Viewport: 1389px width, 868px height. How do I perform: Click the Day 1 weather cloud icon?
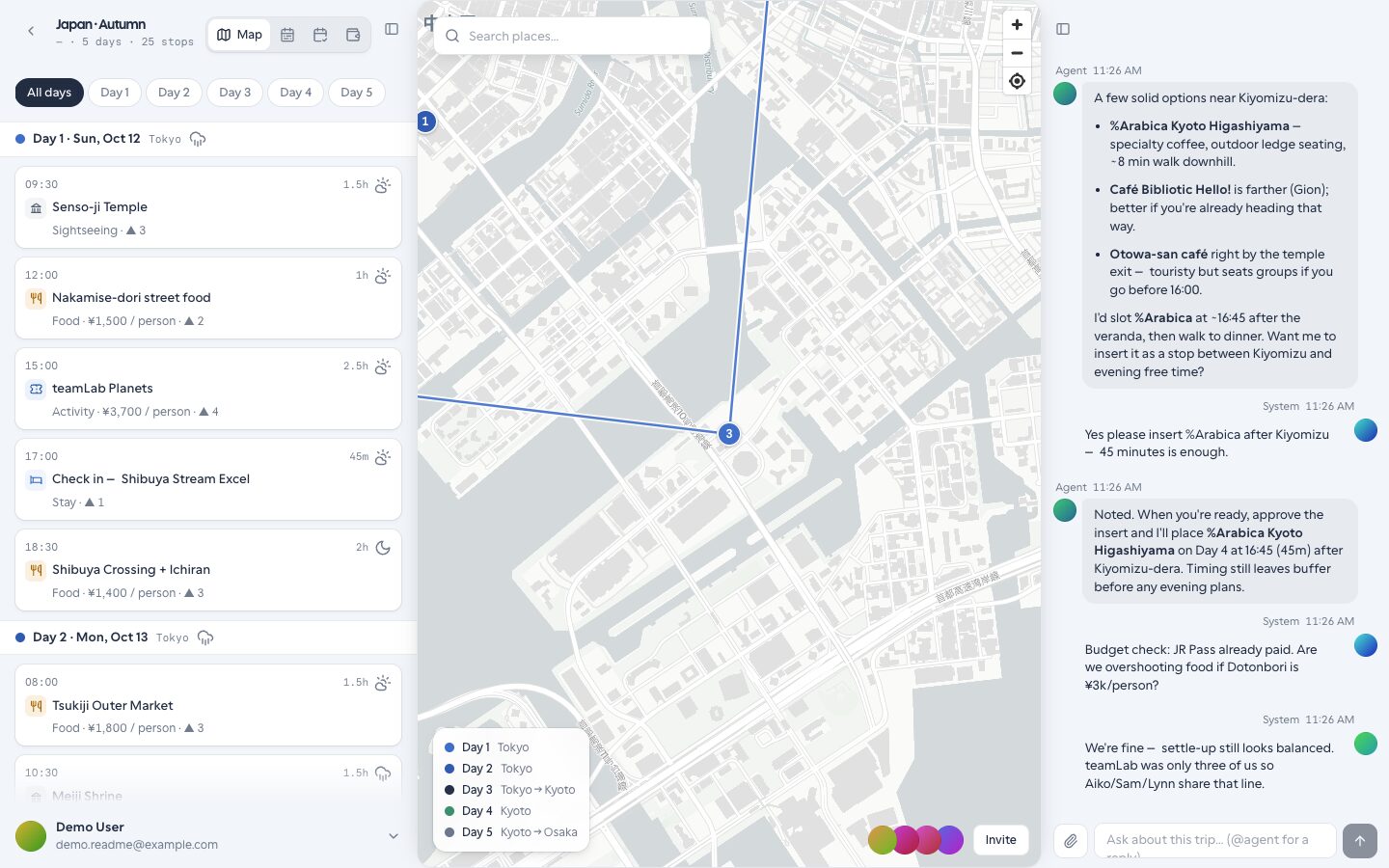198,139
